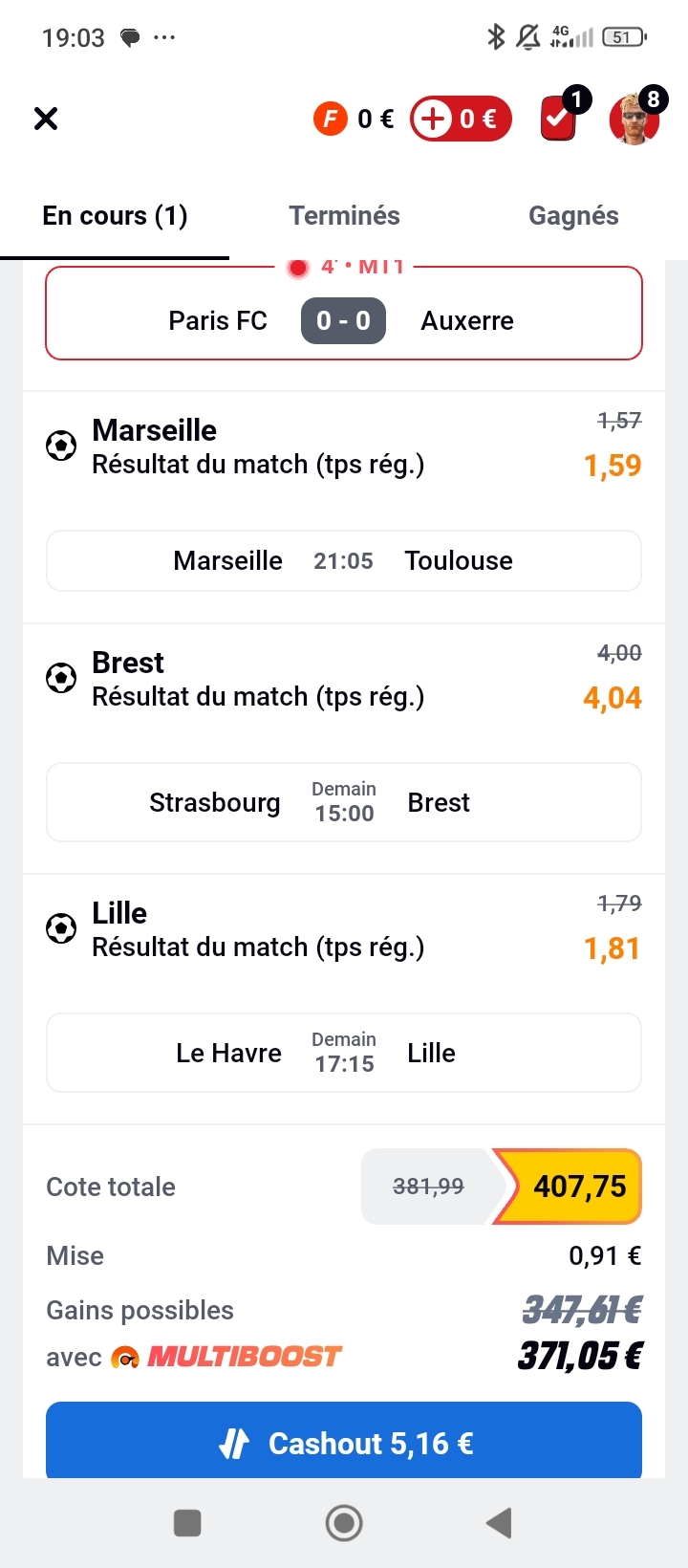This screenshot has height=1568, width=688.
Task: Tap the Multiboost logo
Action: (x=227, y=1357)
